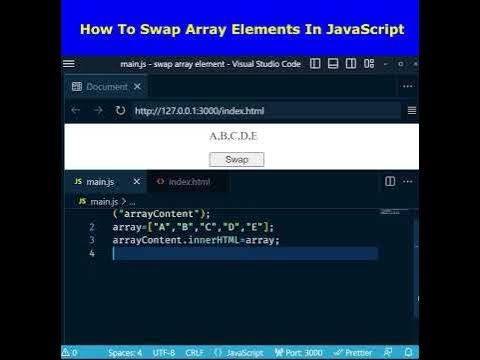
Task: Click the editor vertical scrollbar
Action: click(416, 267)
